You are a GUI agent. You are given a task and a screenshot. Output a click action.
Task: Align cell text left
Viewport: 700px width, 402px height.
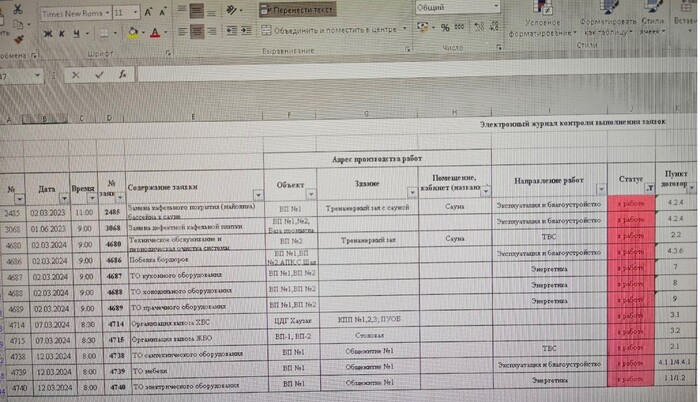[182, 31]
